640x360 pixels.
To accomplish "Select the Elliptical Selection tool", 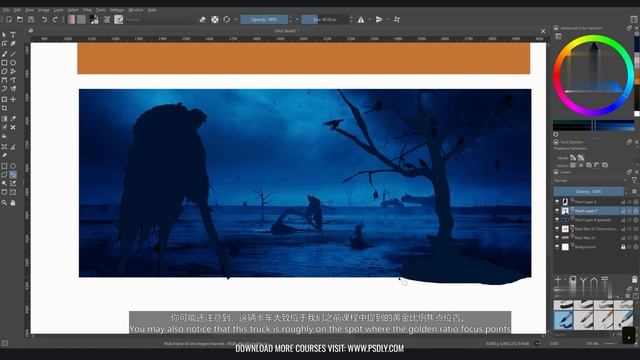I will tap(13, 166).
